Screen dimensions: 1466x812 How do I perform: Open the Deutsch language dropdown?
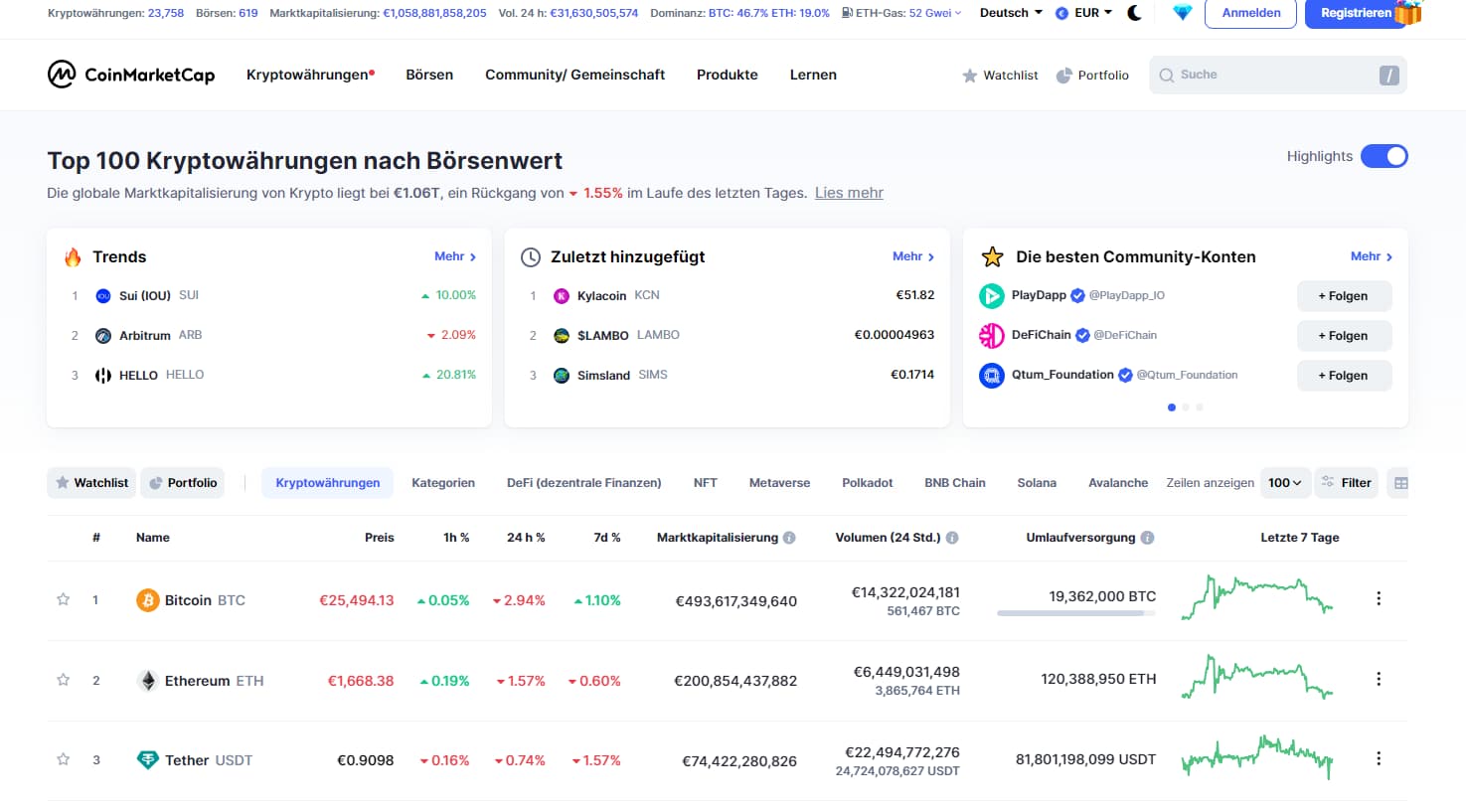pyautogui.click(x=1011, y=13)
